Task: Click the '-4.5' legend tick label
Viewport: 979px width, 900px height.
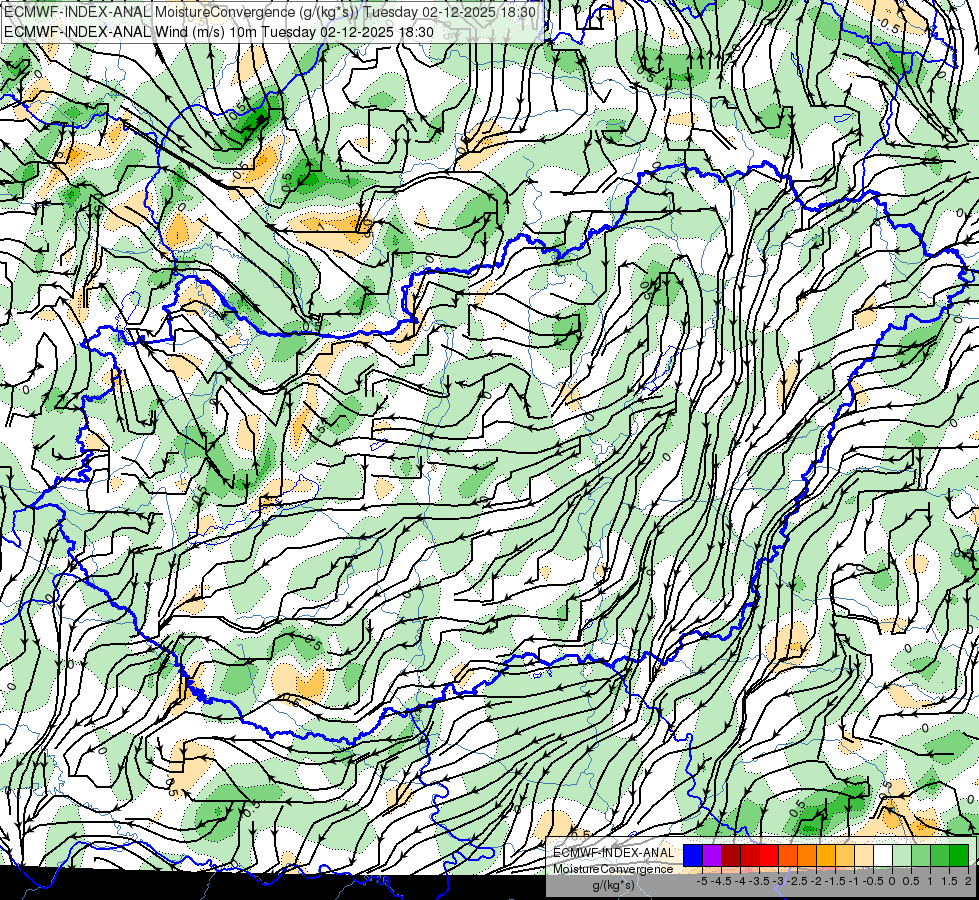Action: (721, 881)
